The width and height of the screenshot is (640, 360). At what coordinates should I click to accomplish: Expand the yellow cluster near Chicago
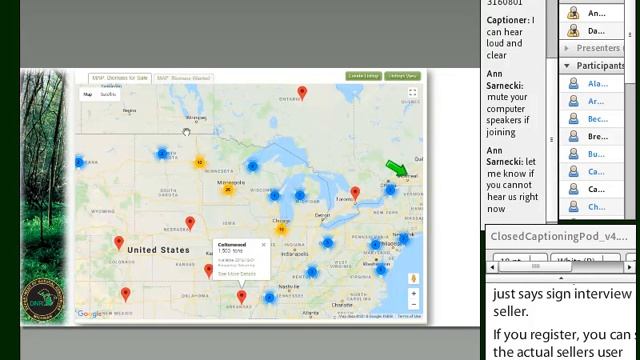[x=281, y=229]
